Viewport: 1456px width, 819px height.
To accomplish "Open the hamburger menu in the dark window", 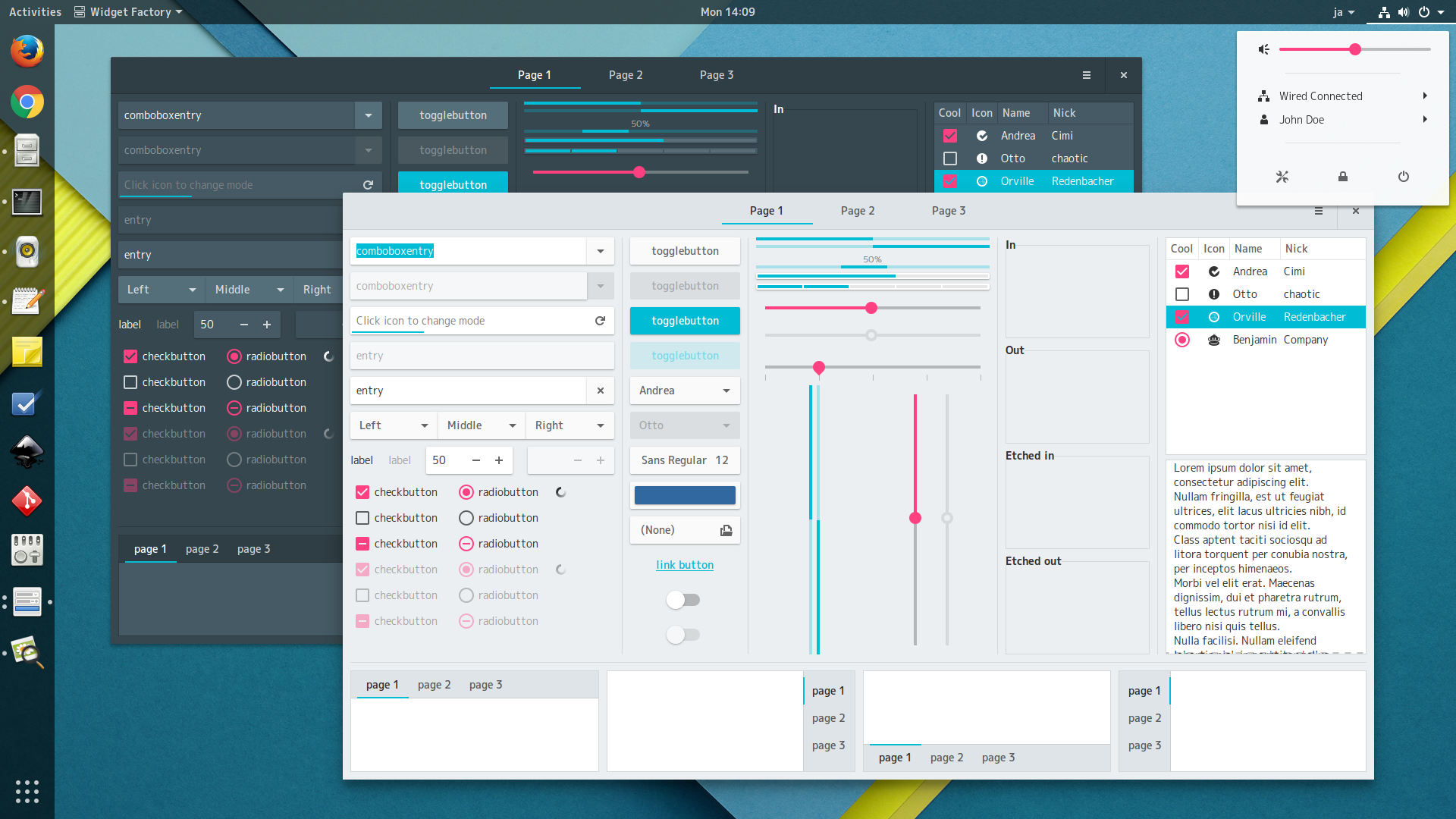I will coord(1087,75).
